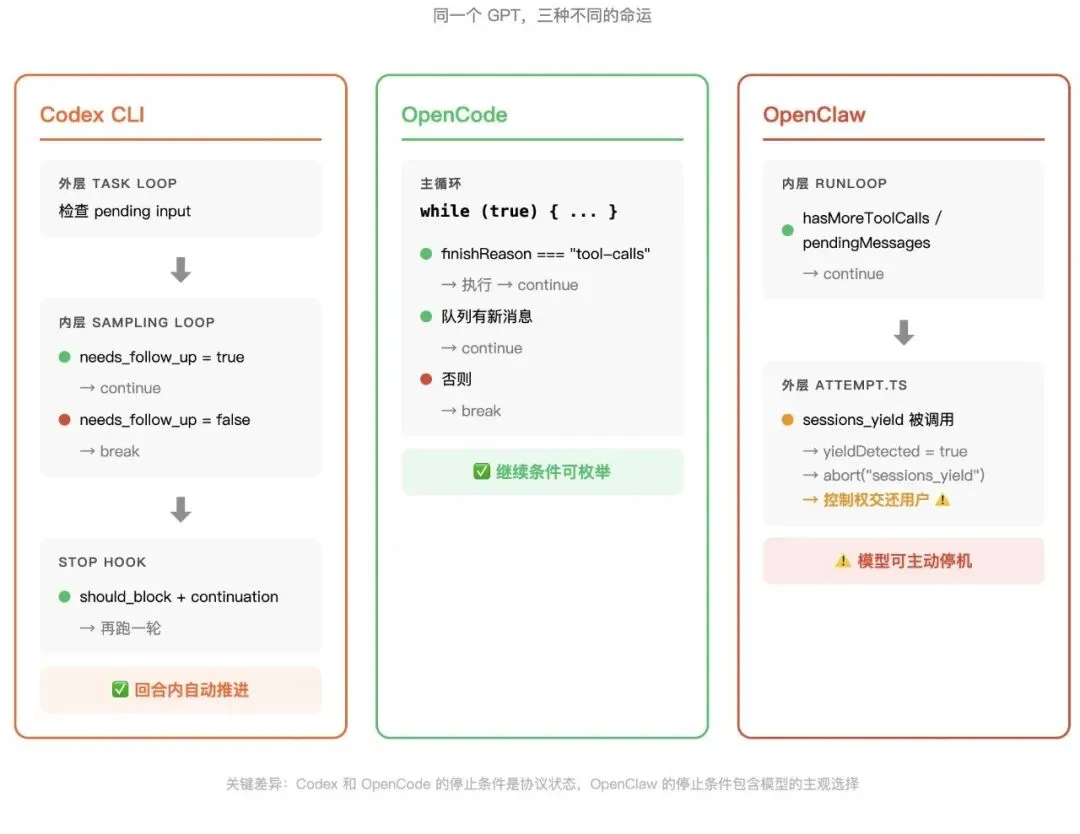Click the green checkmark icon before 回合内自动推进

click(120, 689)
